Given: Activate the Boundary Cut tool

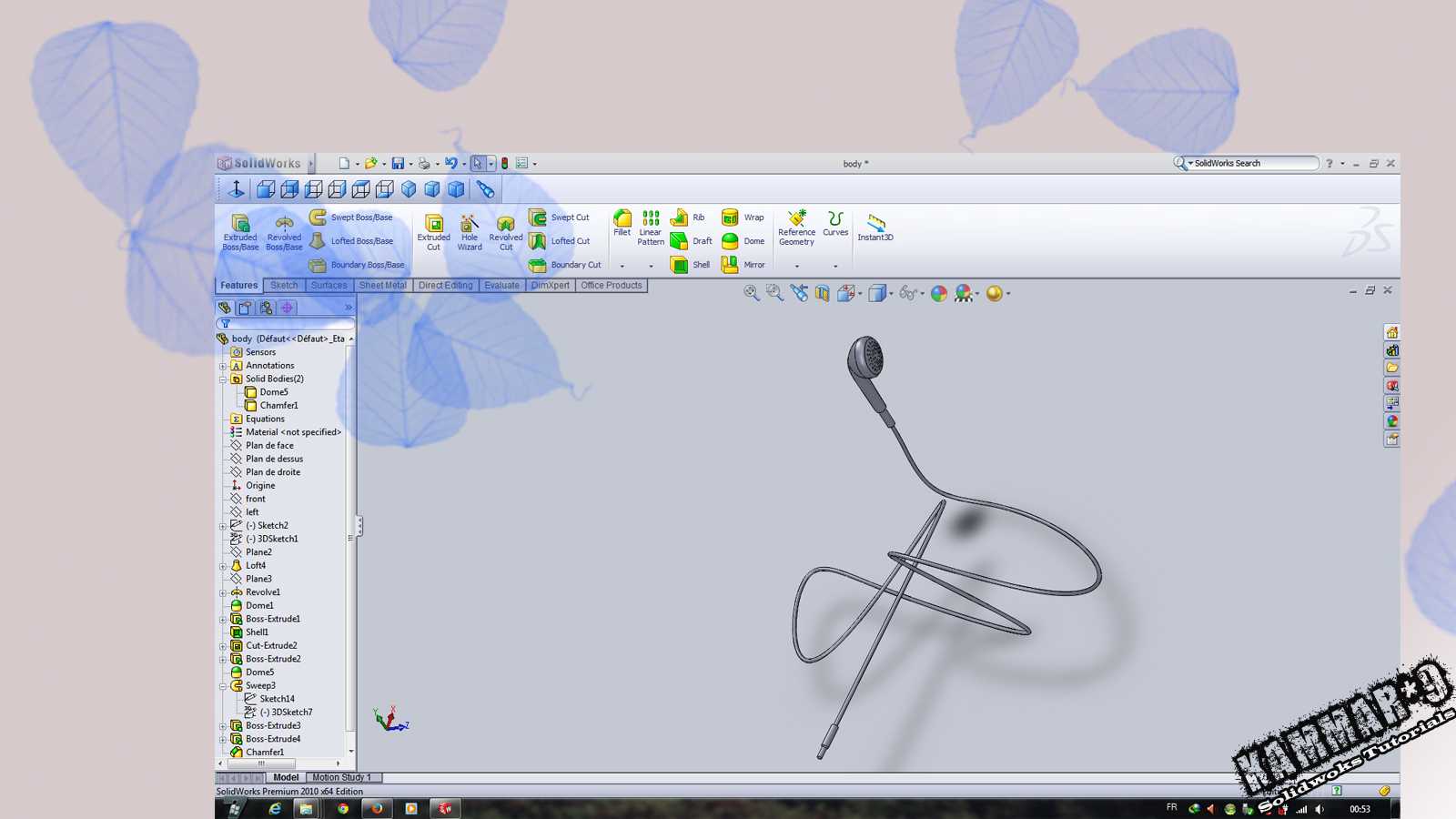Looking at the screenshot, I should [x=565, y=265].
